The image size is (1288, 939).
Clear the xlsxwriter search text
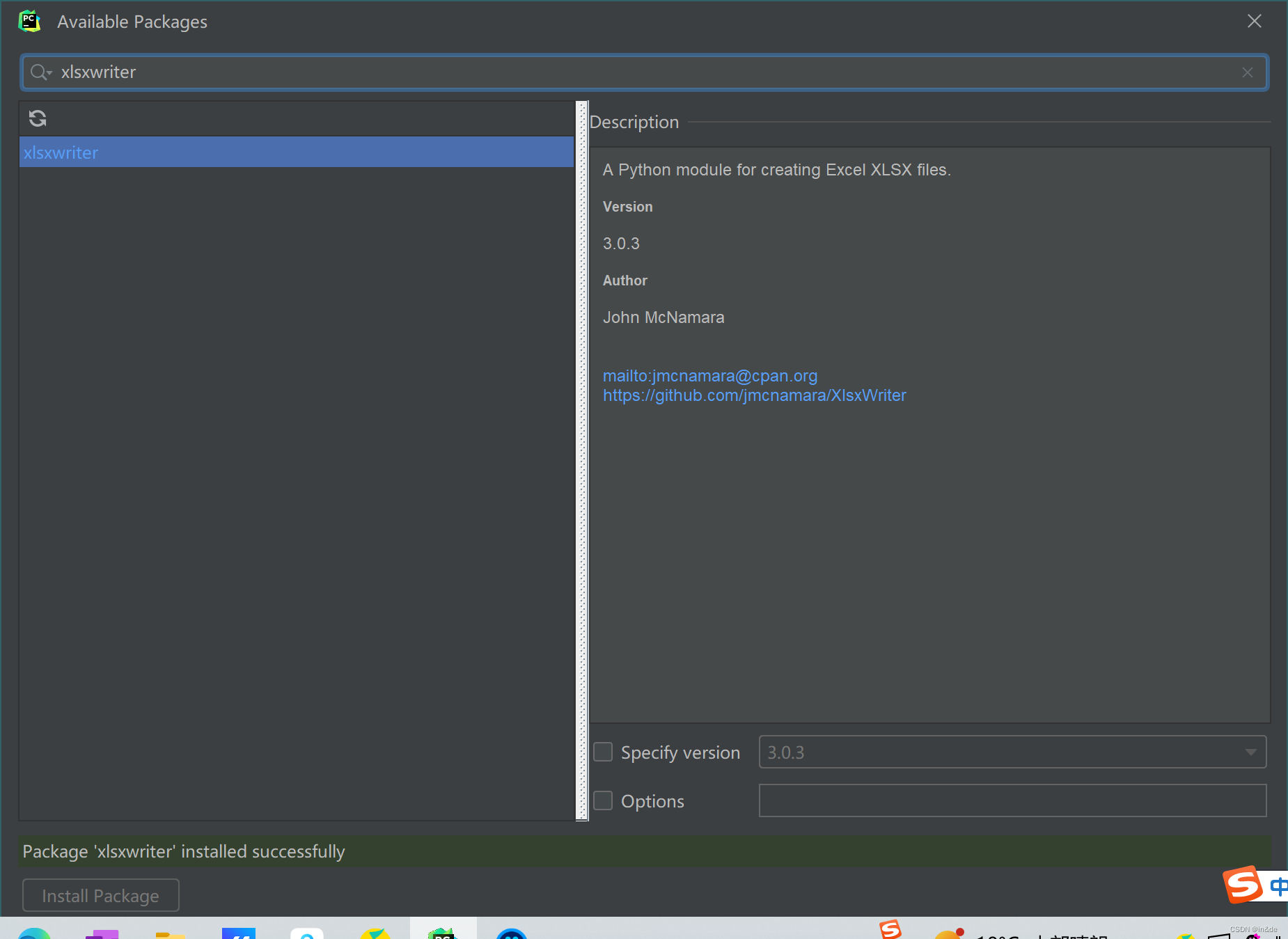(x=1247, y=72)
